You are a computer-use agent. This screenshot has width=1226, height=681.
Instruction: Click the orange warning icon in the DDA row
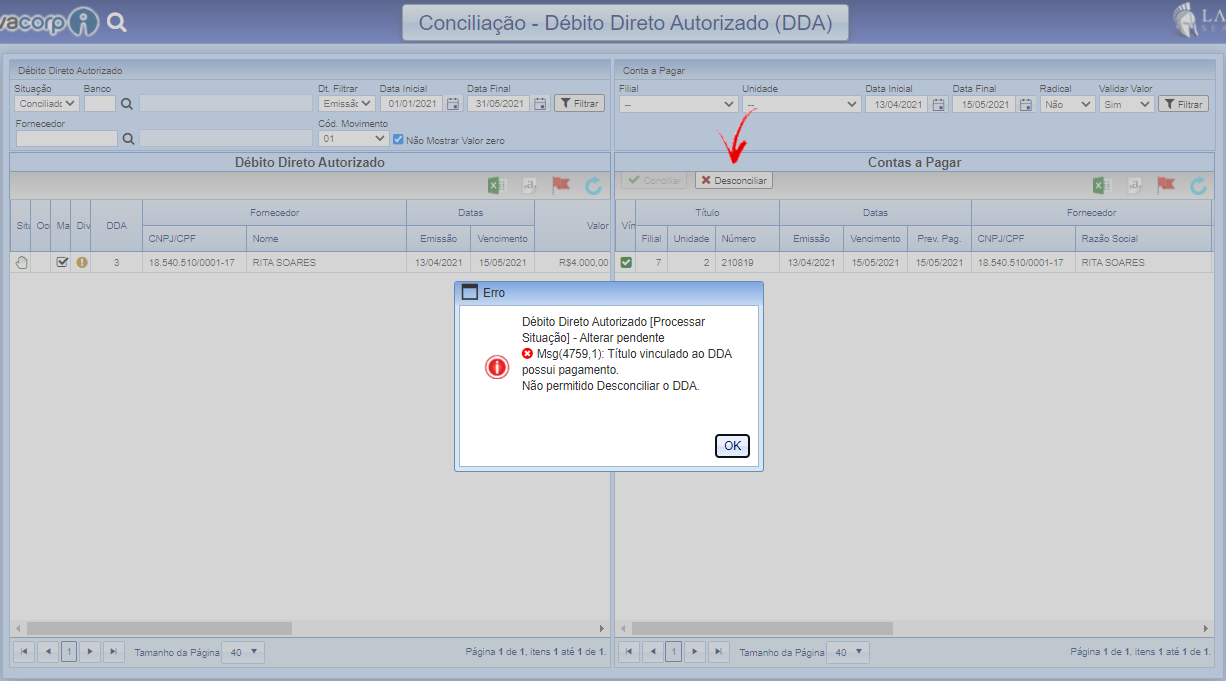82,262
